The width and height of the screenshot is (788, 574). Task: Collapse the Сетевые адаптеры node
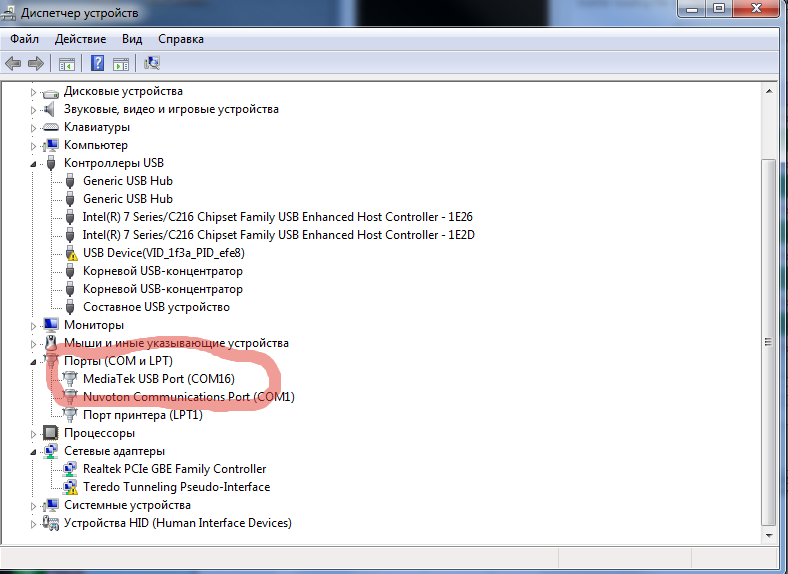pos(33,452)
